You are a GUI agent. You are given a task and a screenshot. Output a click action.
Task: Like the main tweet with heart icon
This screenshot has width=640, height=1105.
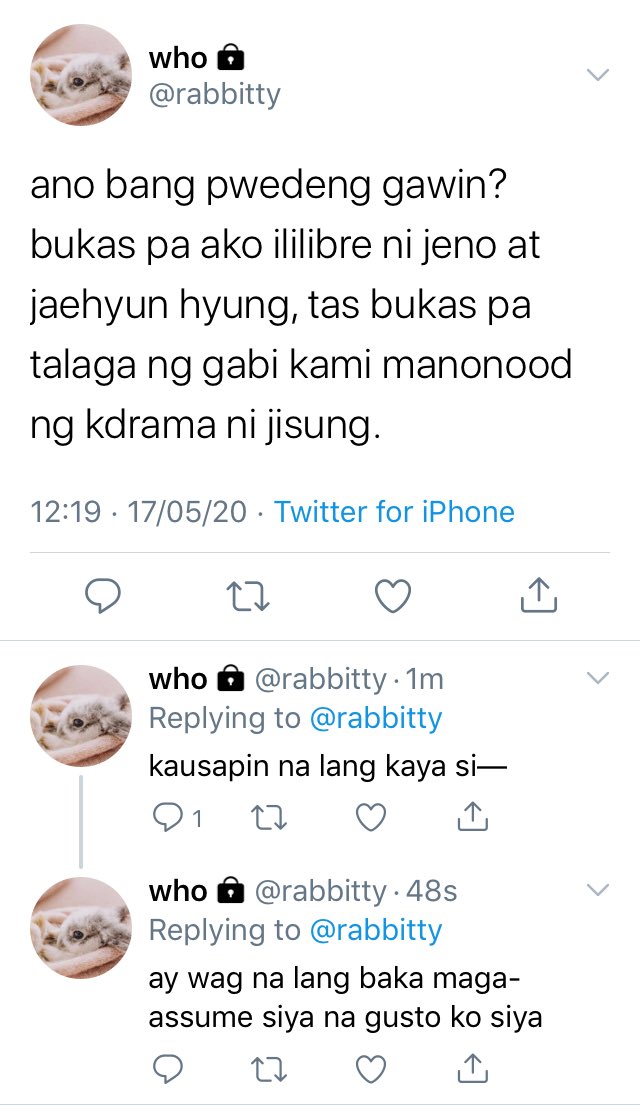[x=392, y=596]
